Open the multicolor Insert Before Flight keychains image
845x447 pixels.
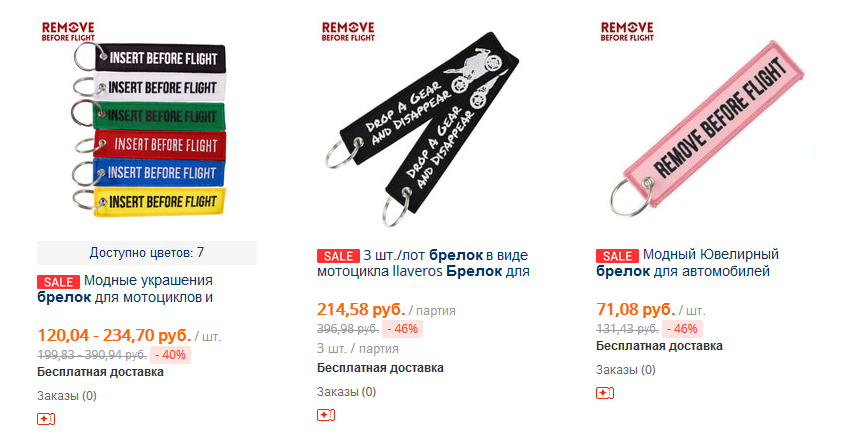pos(149,129)
